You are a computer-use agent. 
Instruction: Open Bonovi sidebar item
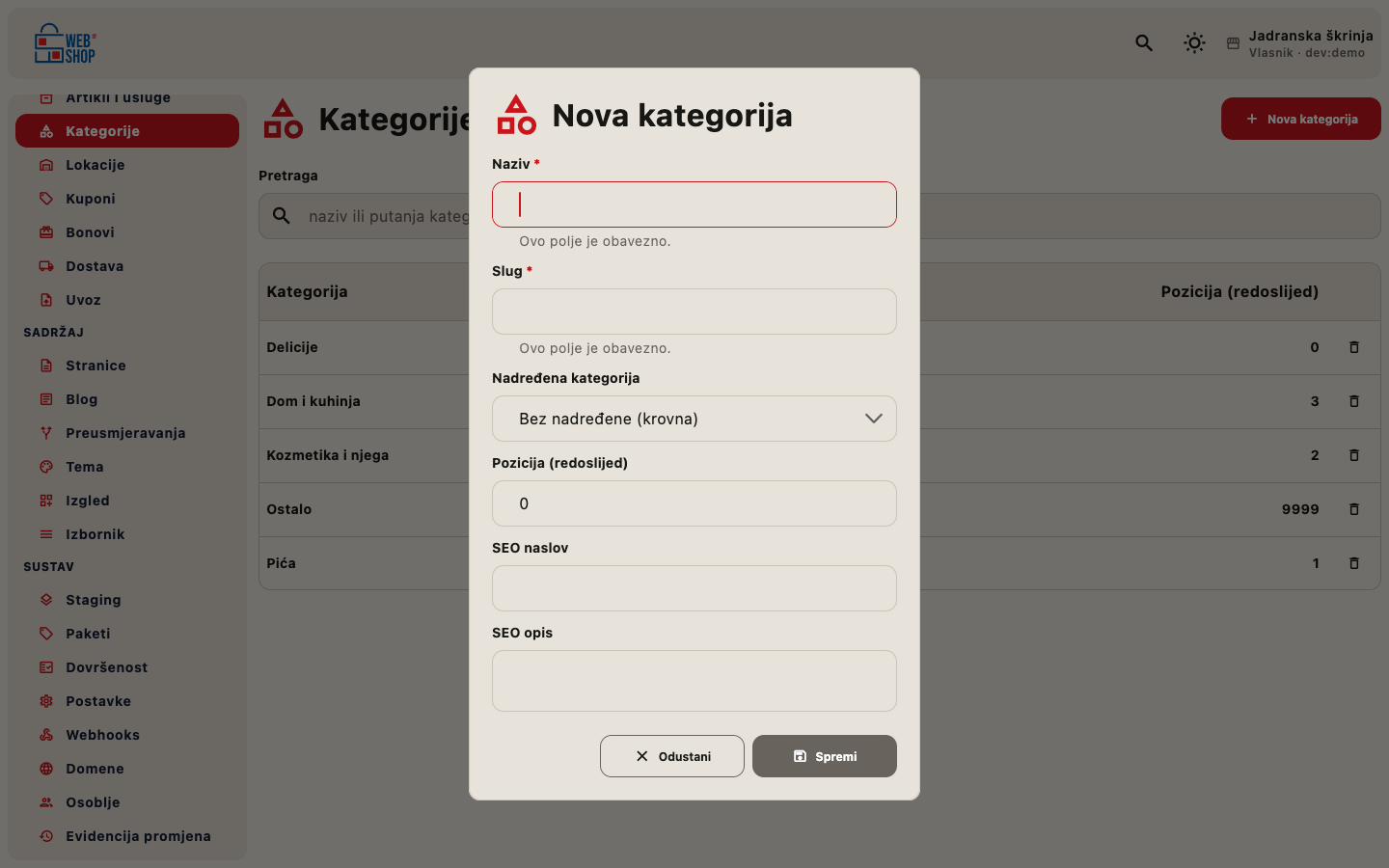[127, 232]
